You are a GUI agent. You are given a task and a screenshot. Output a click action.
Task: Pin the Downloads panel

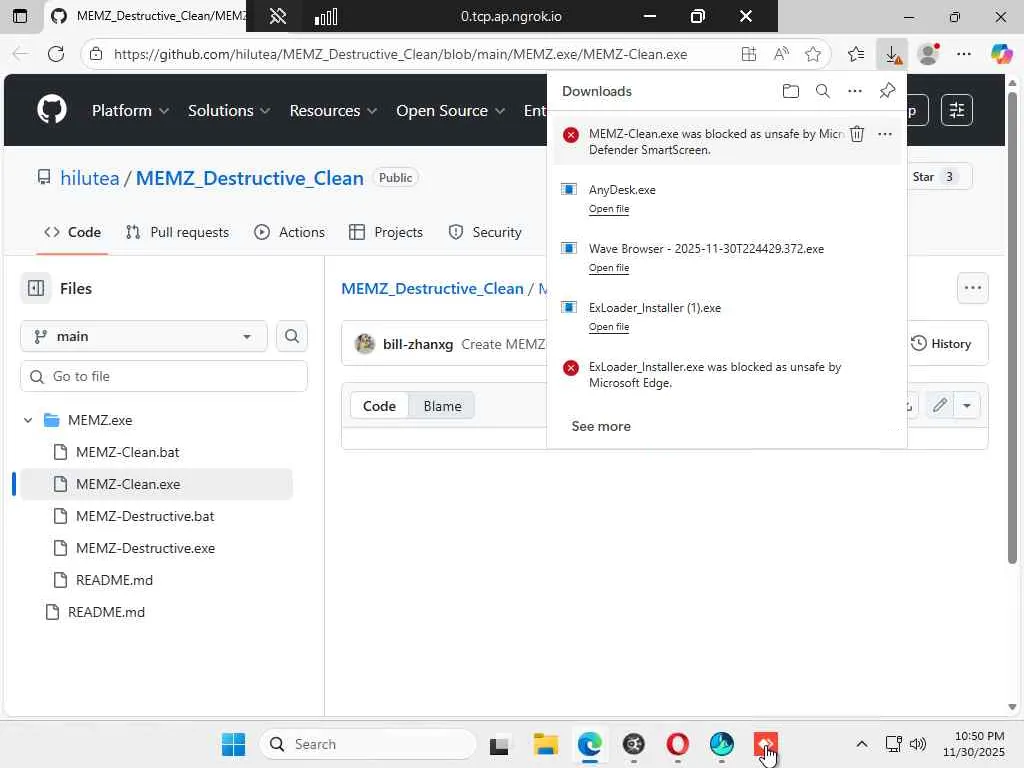pos(887,91)
